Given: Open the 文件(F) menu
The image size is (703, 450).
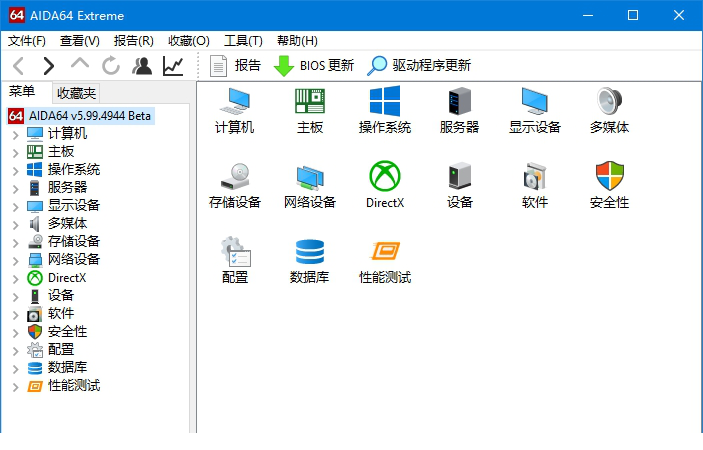Looking at the screenshot, I should (x=27, y=41).
